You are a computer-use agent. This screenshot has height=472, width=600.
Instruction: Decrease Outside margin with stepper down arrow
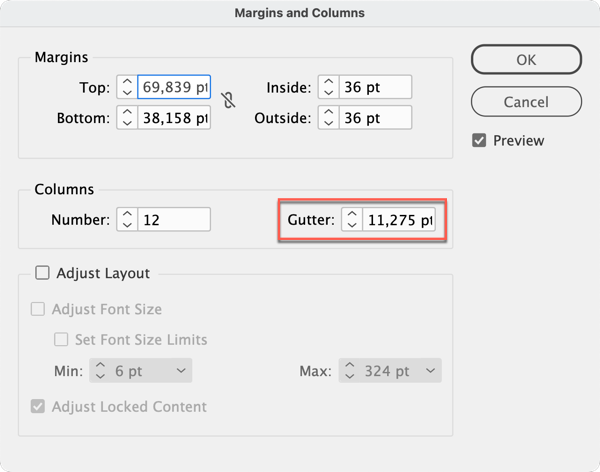point(328,123)
